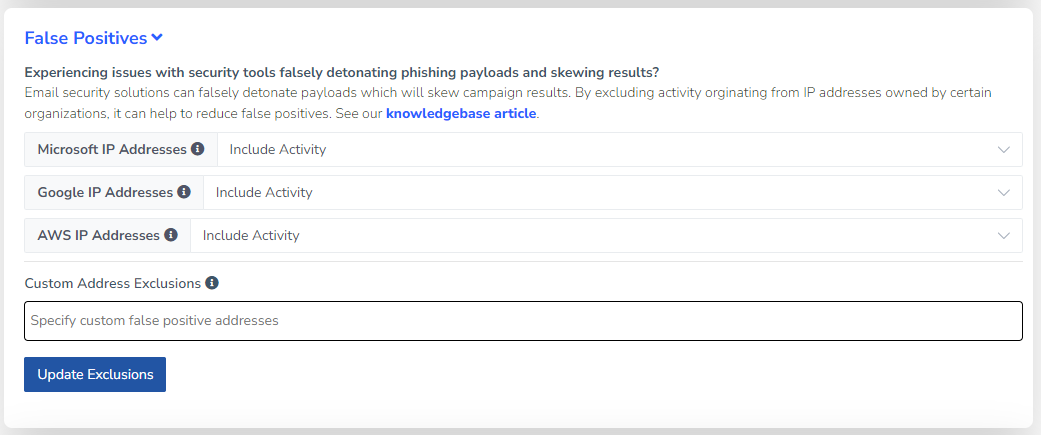
Task: Open the Microsoft IP Addresses activity dropdown
Action: (x=619, y=149)
